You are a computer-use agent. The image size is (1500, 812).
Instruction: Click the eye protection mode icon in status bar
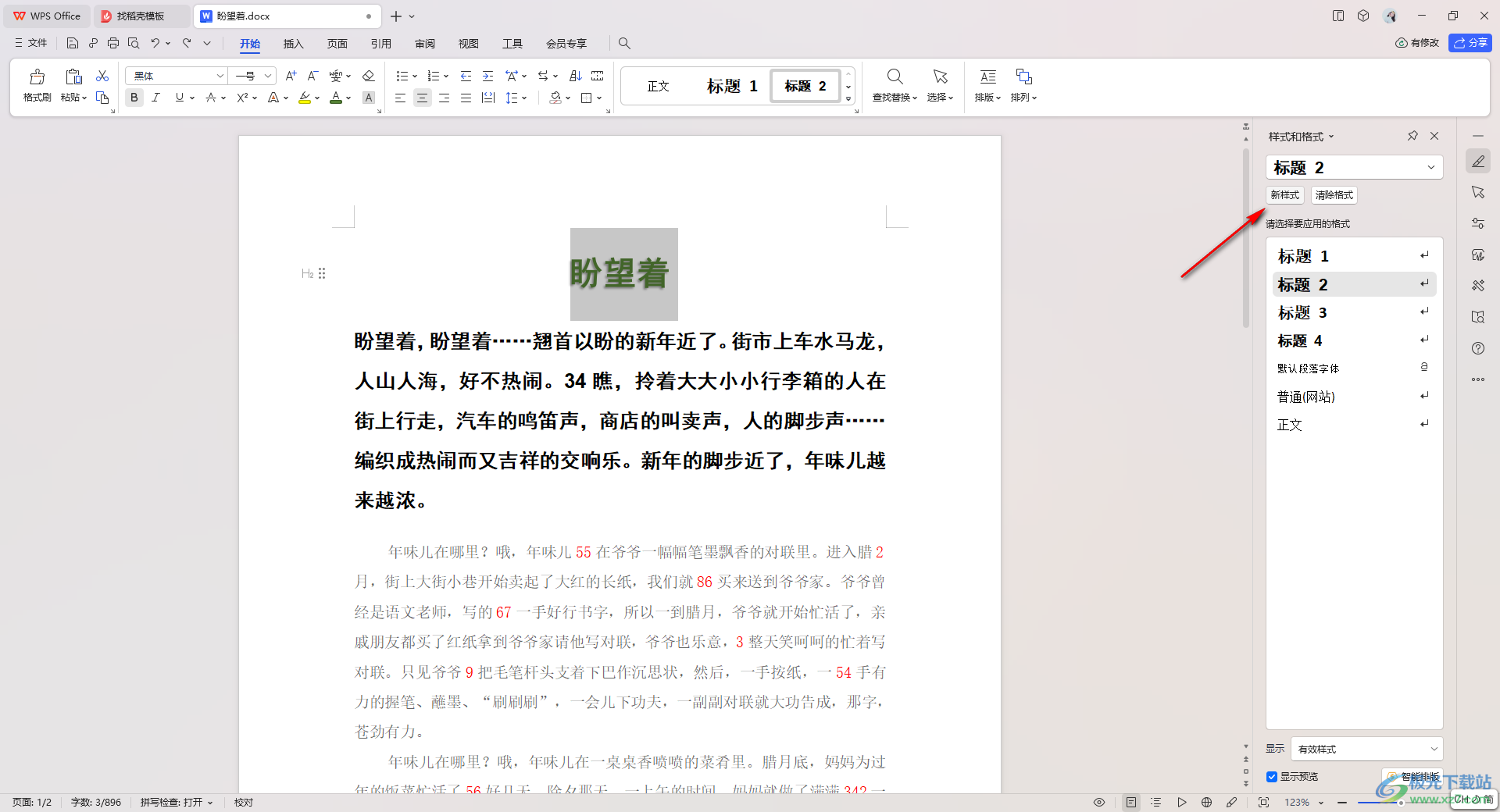(x=1099, y=802)
